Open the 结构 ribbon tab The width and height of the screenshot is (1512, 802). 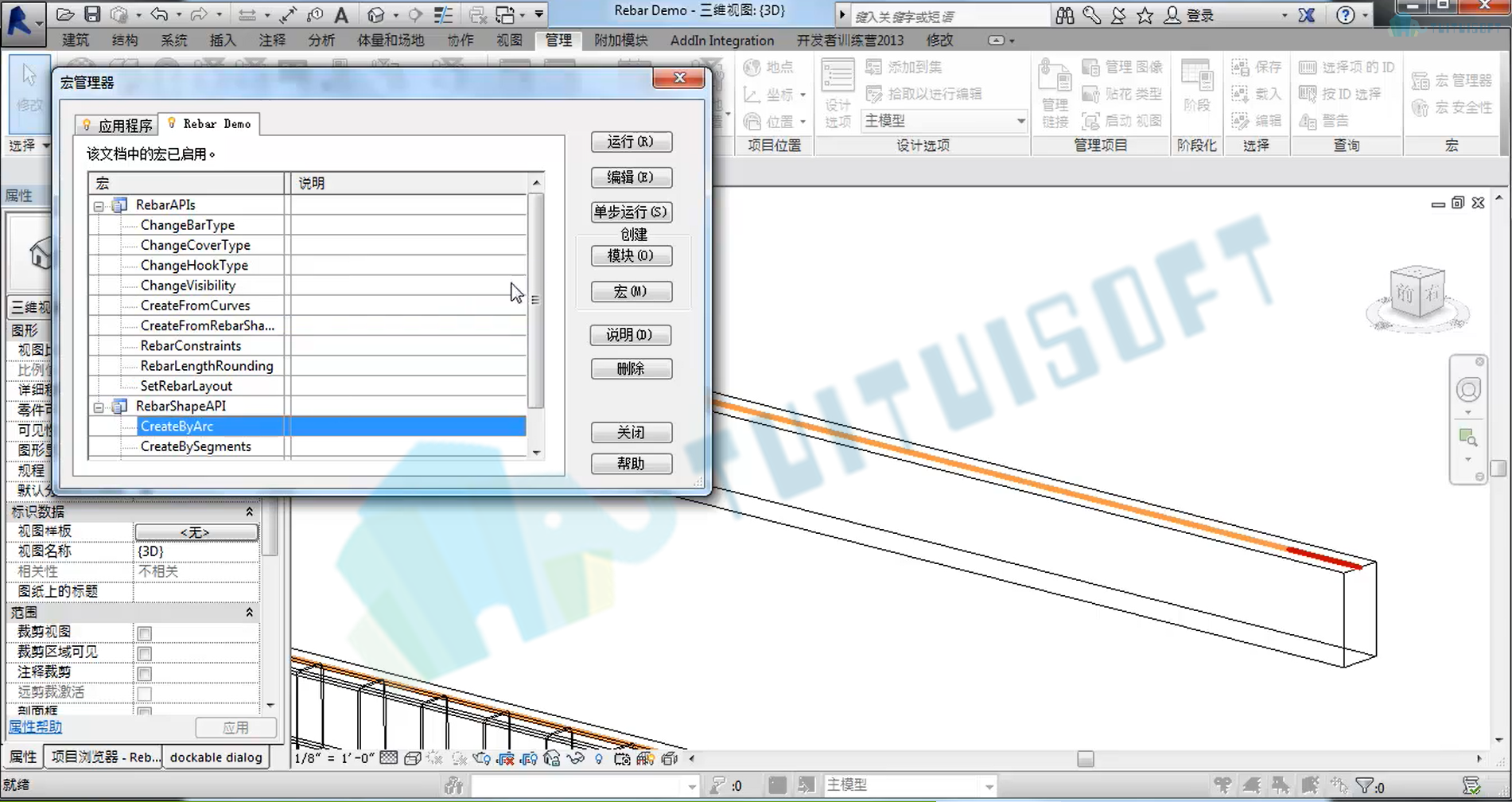125,40
